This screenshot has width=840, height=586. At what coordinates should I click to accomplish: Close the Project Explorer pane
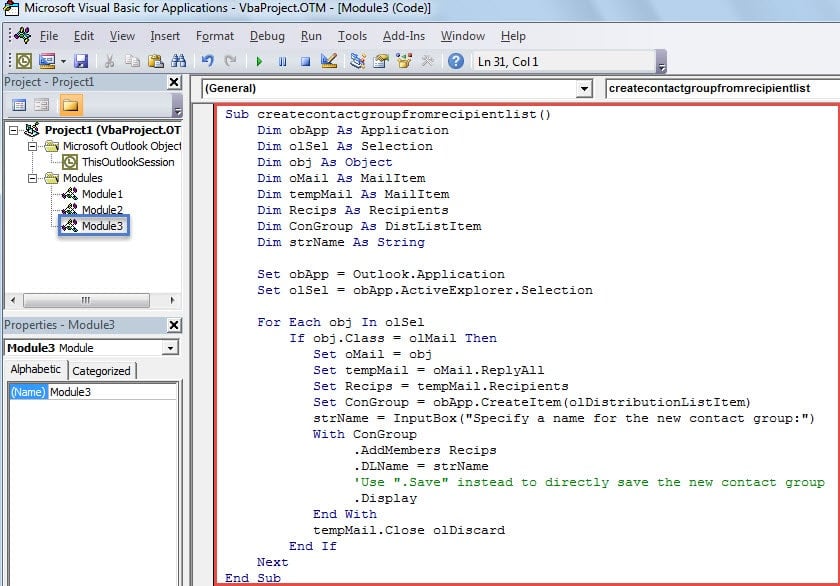[174, 82]
